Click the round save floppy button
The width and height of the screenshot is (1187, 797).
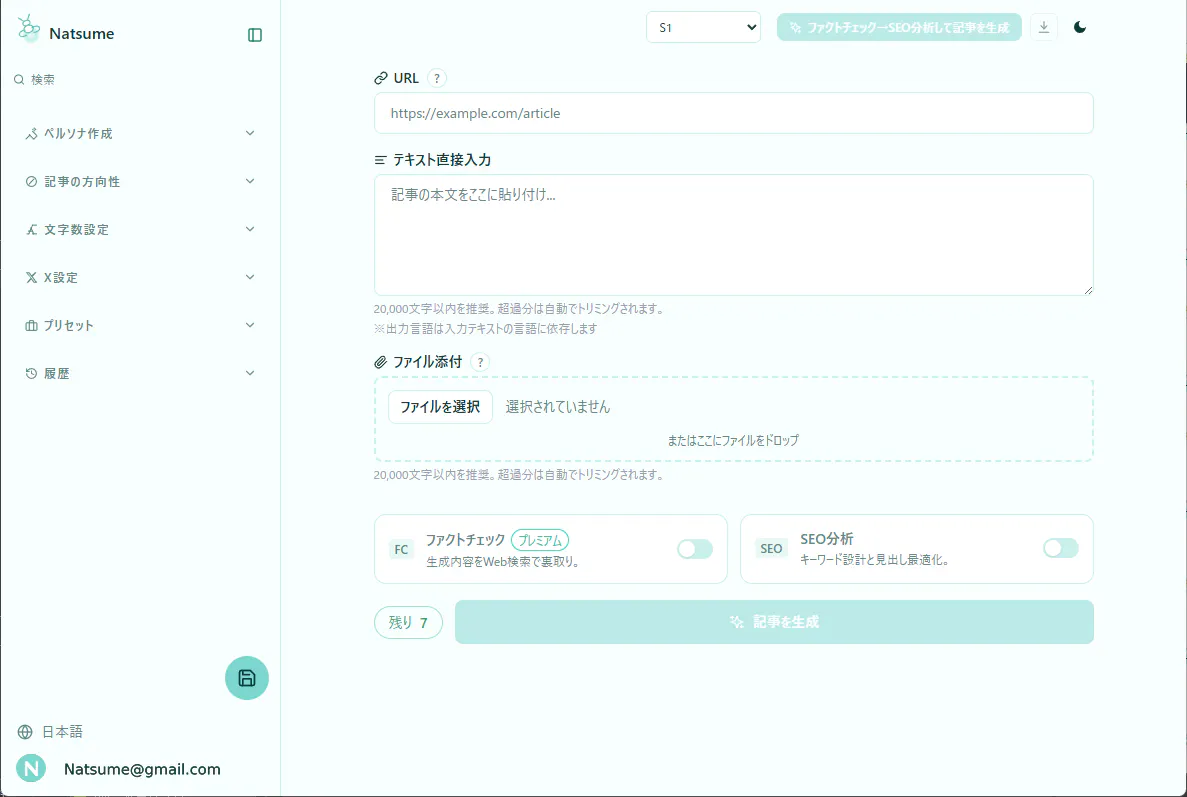247,677
